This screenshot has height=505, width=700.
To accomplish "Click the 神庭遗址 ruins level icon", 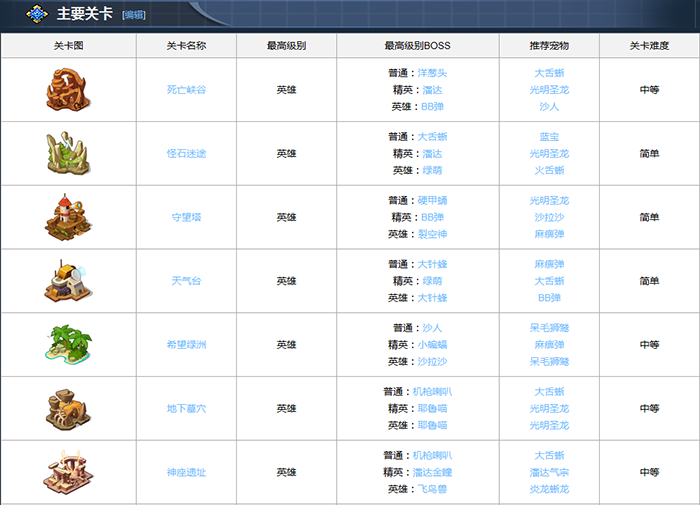I will [68, 472].
